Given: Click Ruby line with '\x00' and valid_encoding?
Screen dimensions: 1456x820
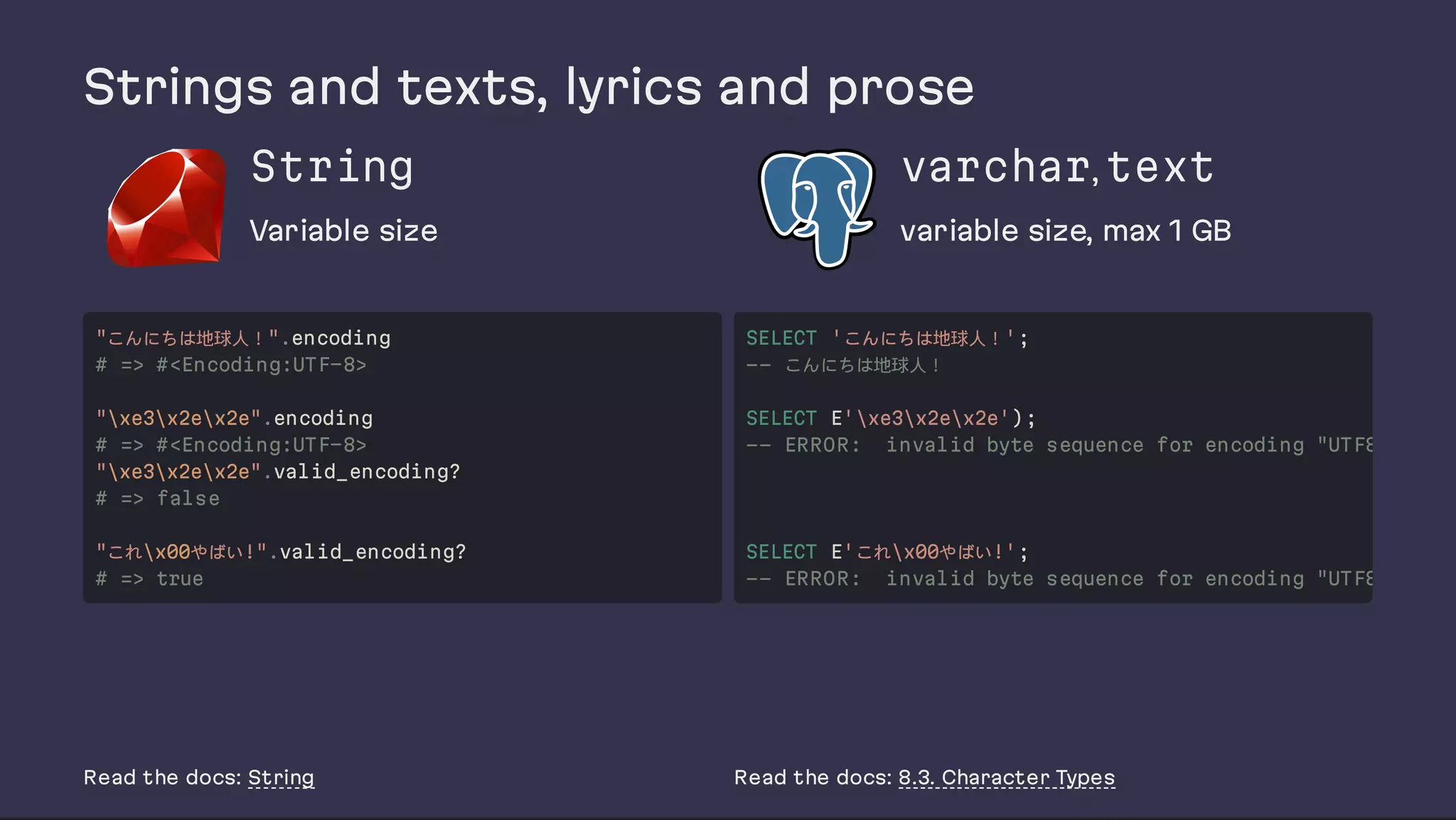Looking at the screenshot, I should point(281,552).
